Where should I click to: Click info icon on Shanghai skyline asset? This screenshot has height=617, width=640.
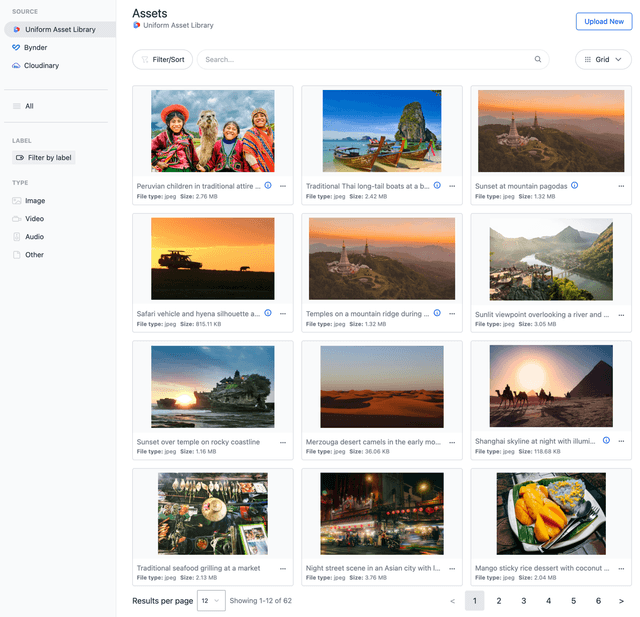coord(606,440)
